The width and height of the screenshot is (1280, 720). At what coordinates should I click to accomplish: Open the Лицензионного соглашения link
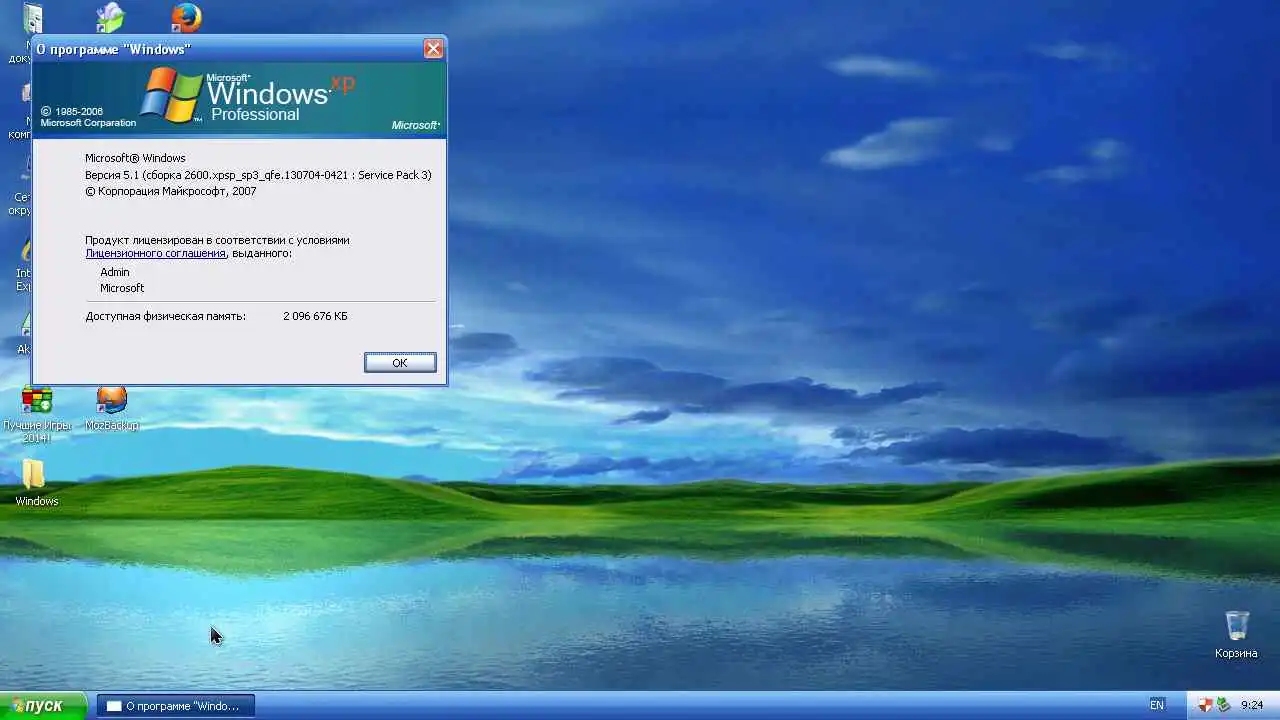point(155,254)
